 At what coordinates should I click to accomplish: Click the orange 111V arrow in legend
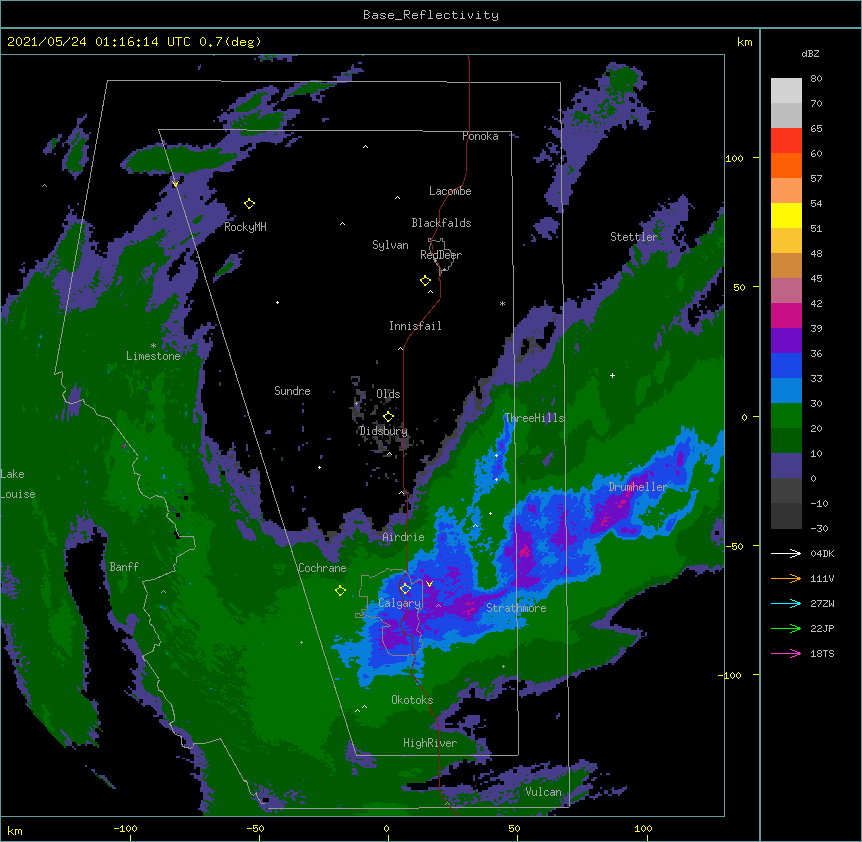[x=786, y=578]
